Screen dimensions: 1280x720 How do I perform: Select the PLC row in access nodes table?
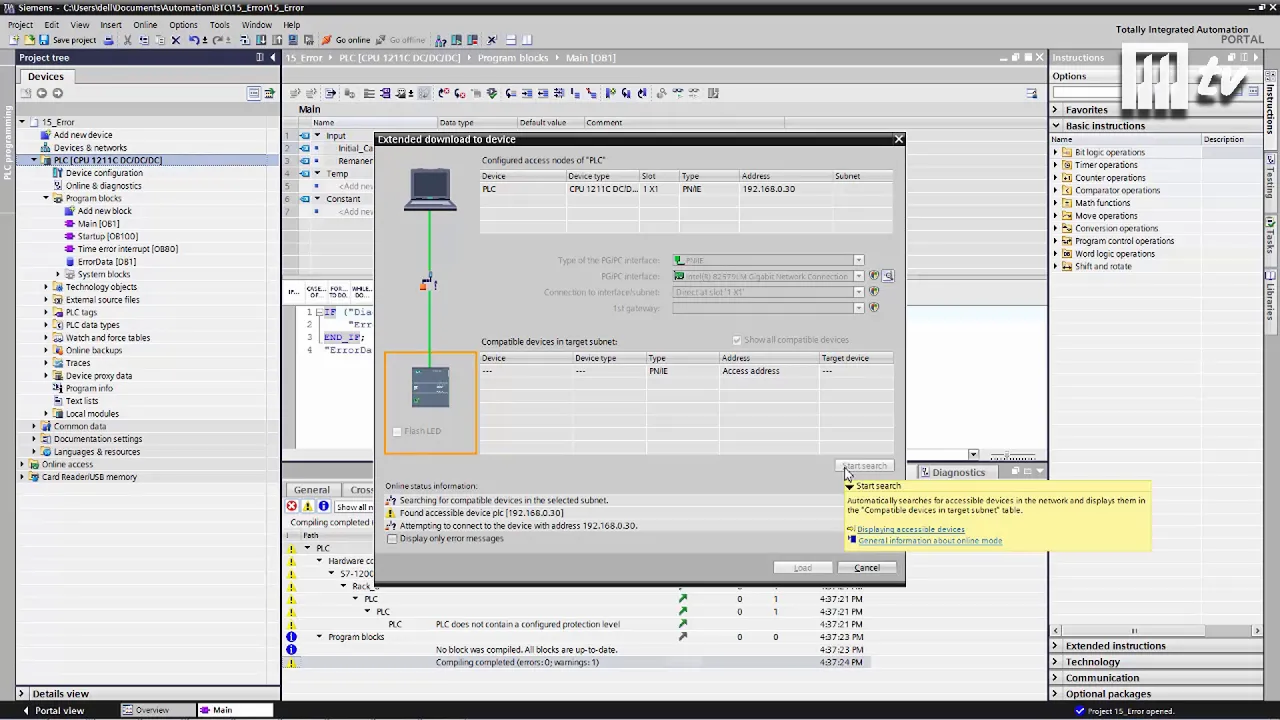686,189
